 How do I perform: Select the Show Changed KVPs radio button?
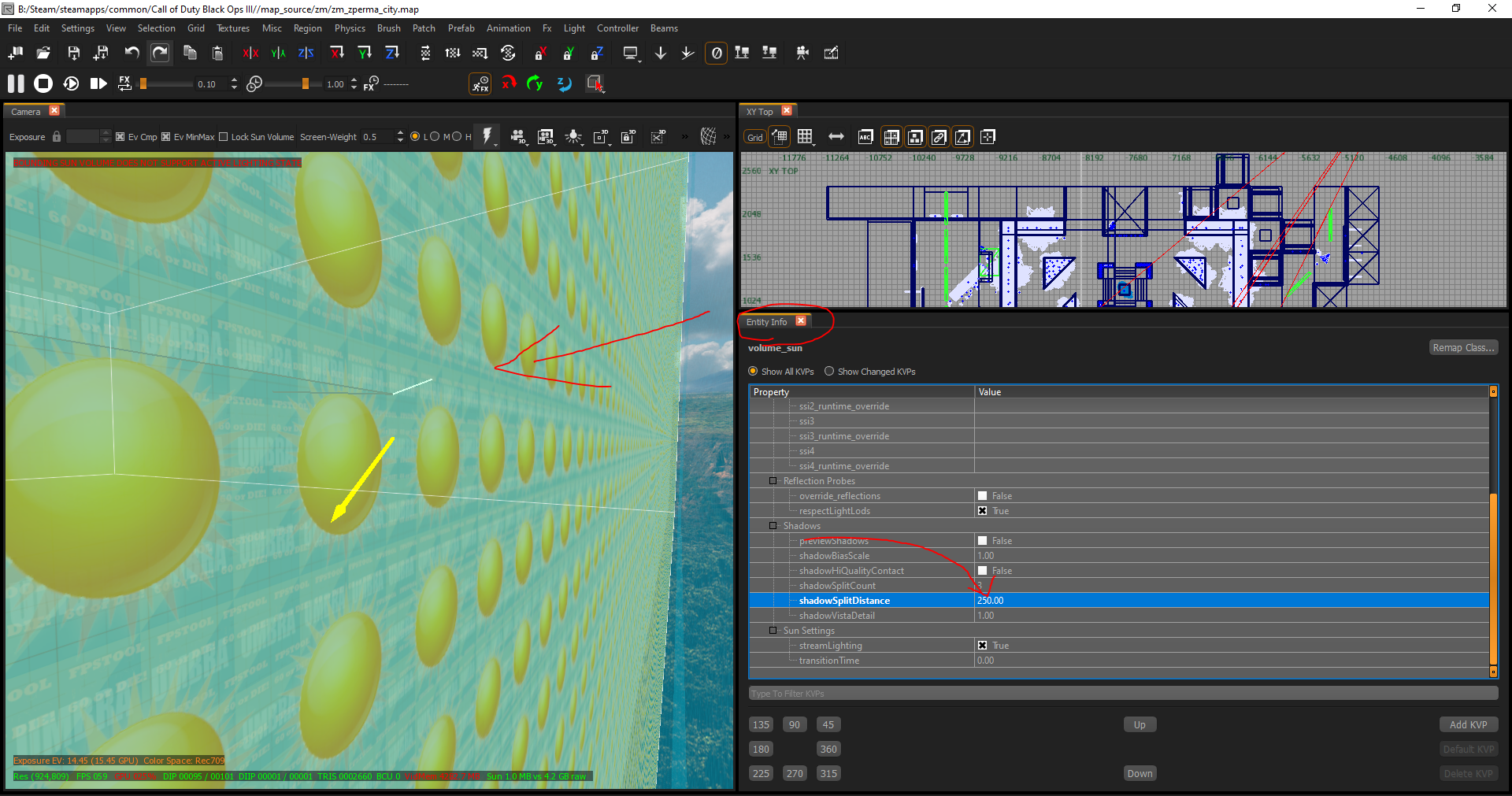coord(829,372)
